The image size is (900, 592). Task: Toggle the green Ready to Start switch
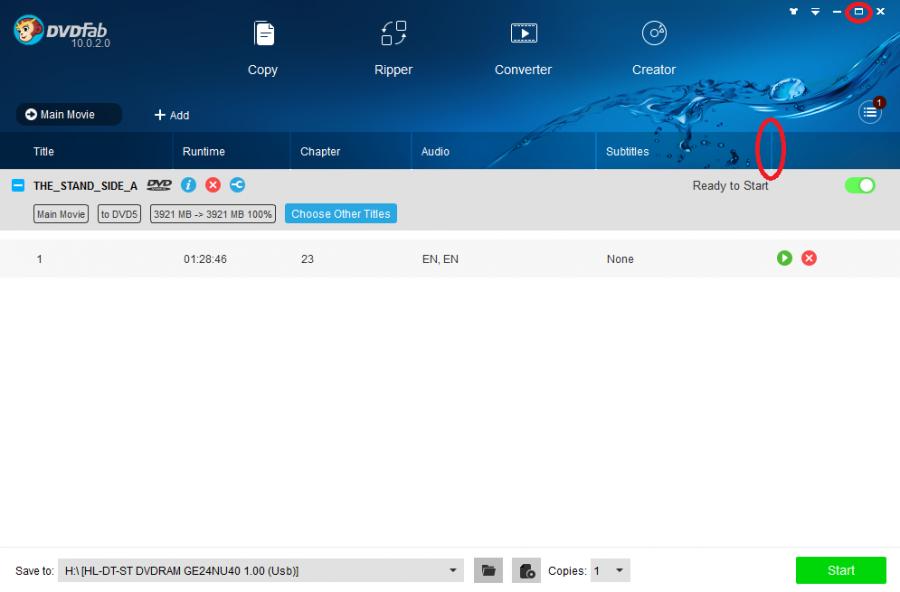click(x=859, y=185)
